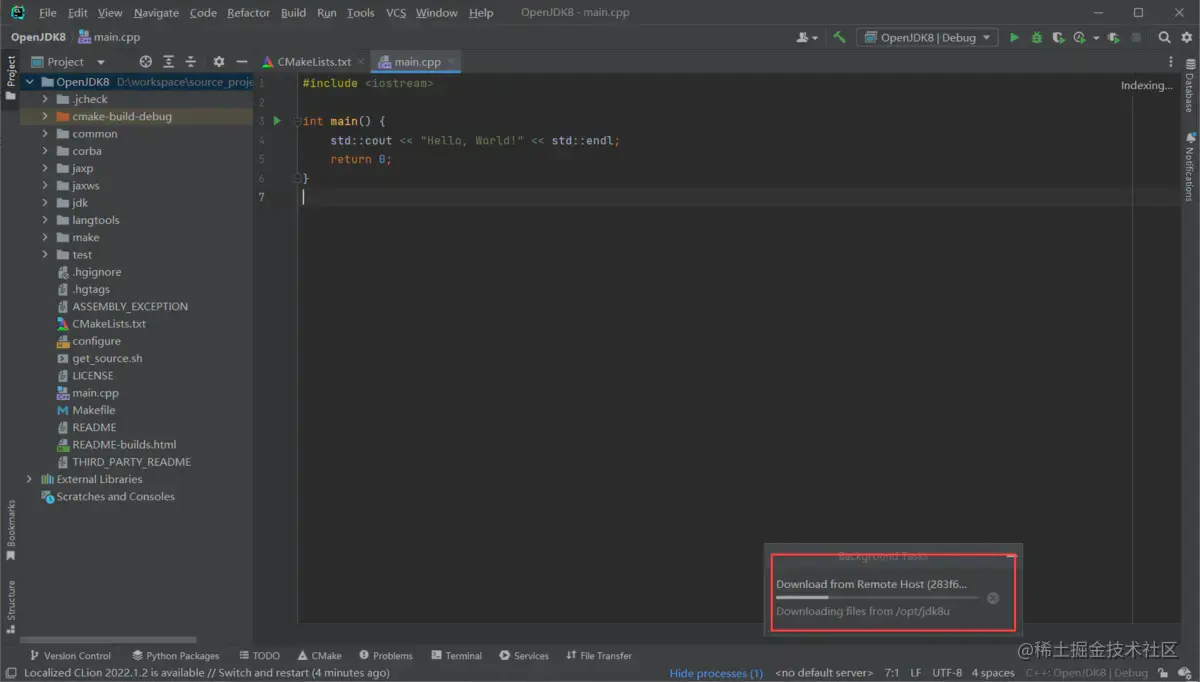The width and height of the screenshot is (1200, 682).
Task: Open the Problems tool window
Action: pos(385,656)
